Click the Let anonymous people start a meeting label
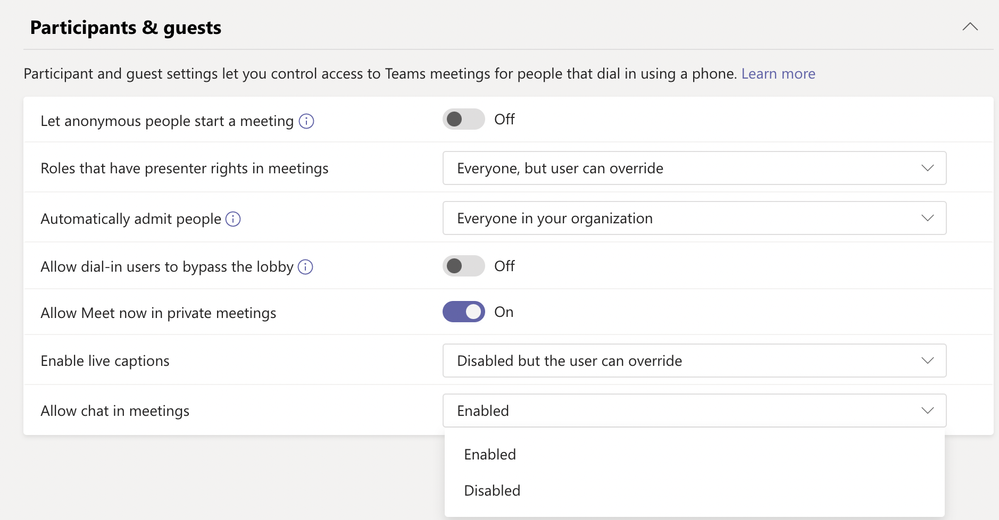Screen dimensions: 999x520 tap(167, 121)
